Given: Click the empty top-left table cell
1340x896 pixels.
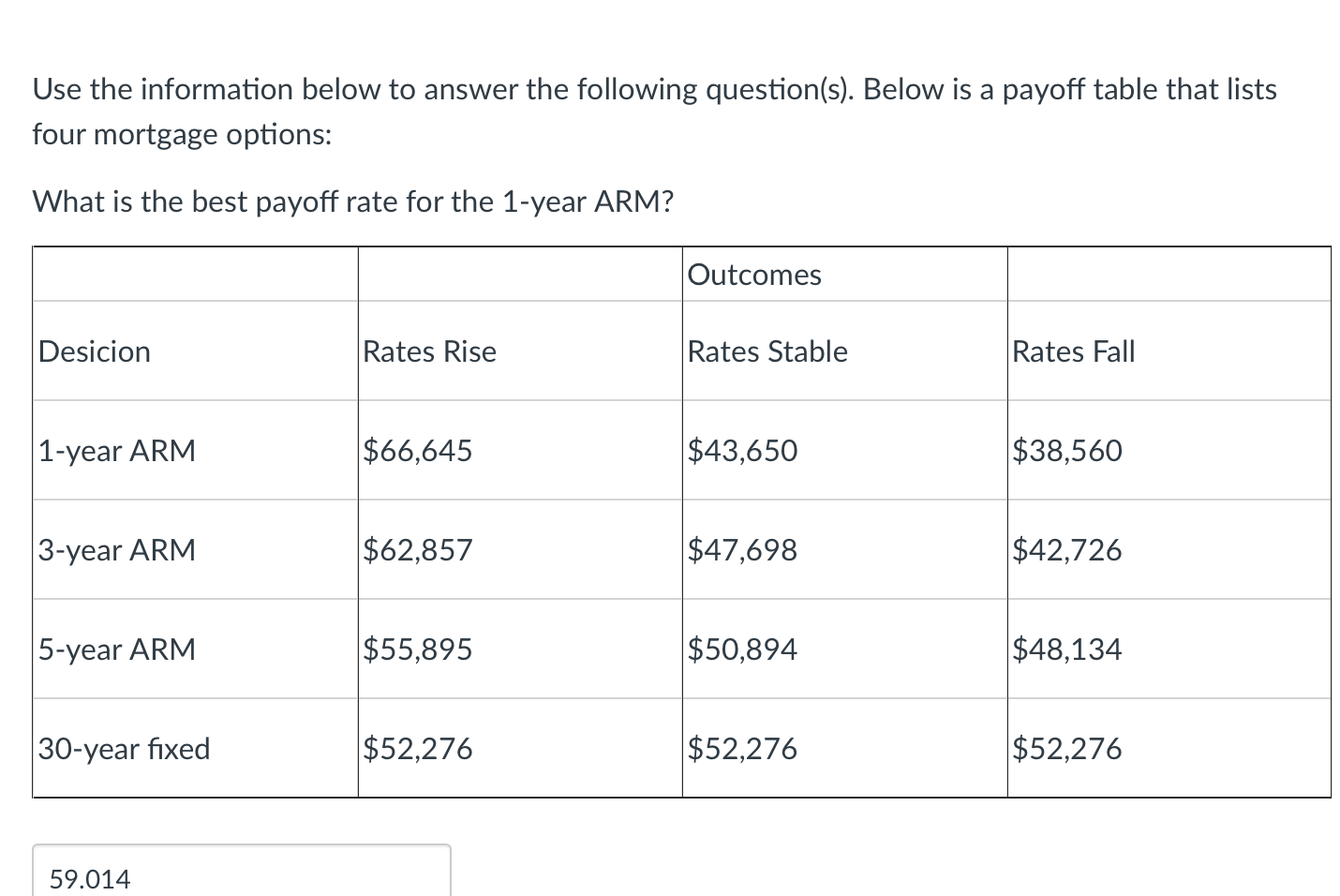Looking at the screenshot, I should click(194, 274).
